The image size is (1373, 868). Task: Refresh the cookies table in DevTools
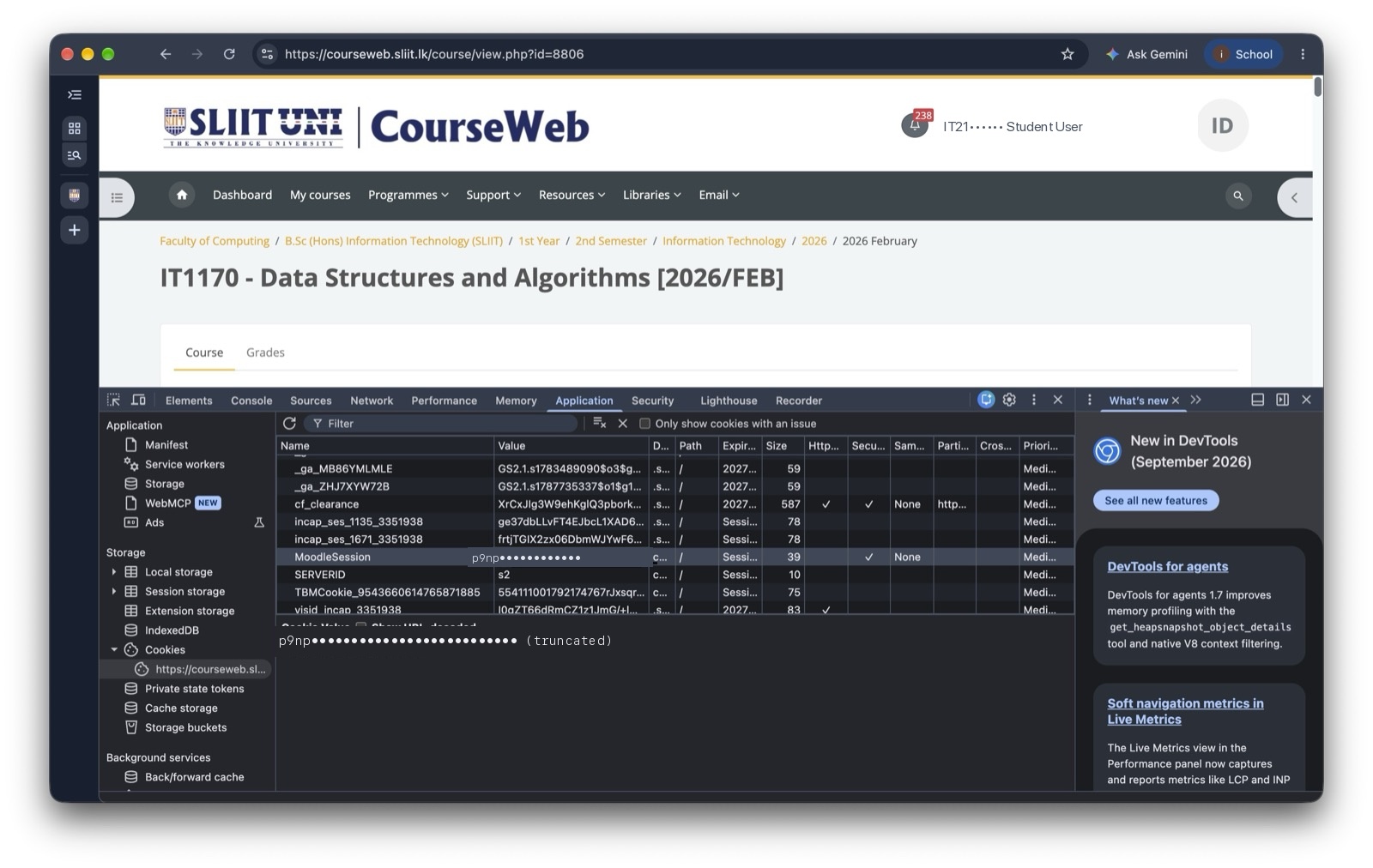click(x=289, y=424)
